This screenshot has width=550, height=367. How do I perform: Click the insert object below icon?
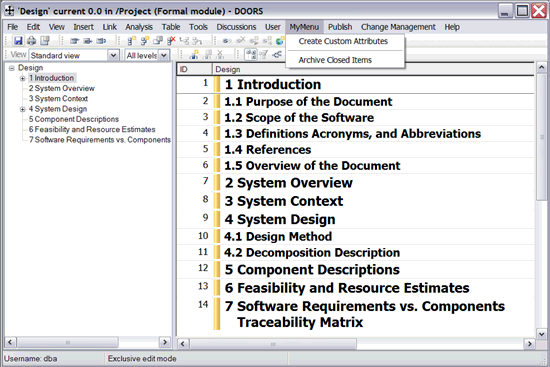click(145, 41)
